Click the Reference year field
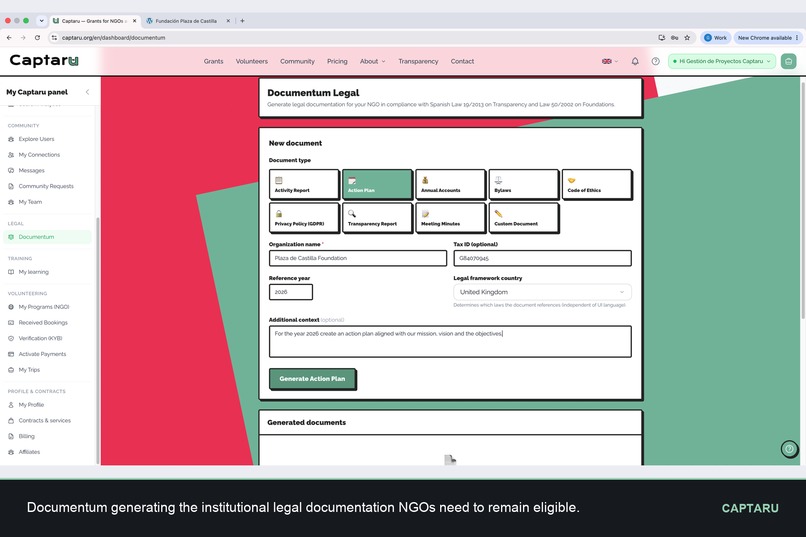 coord(290,292)
